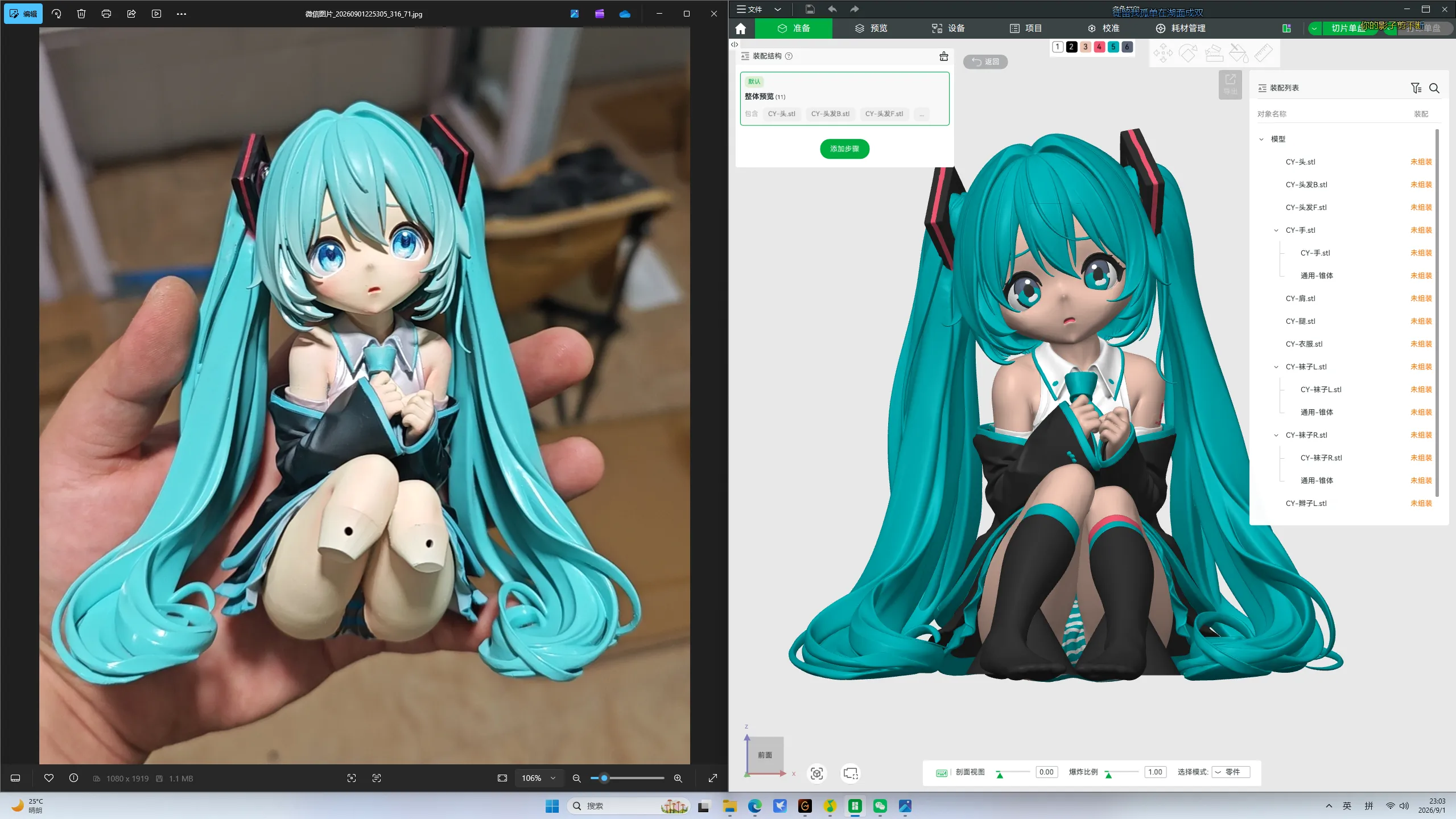Open the 切片单盘 slice dropdown arrow
Screen dimensions: 1456x819
1314,28
